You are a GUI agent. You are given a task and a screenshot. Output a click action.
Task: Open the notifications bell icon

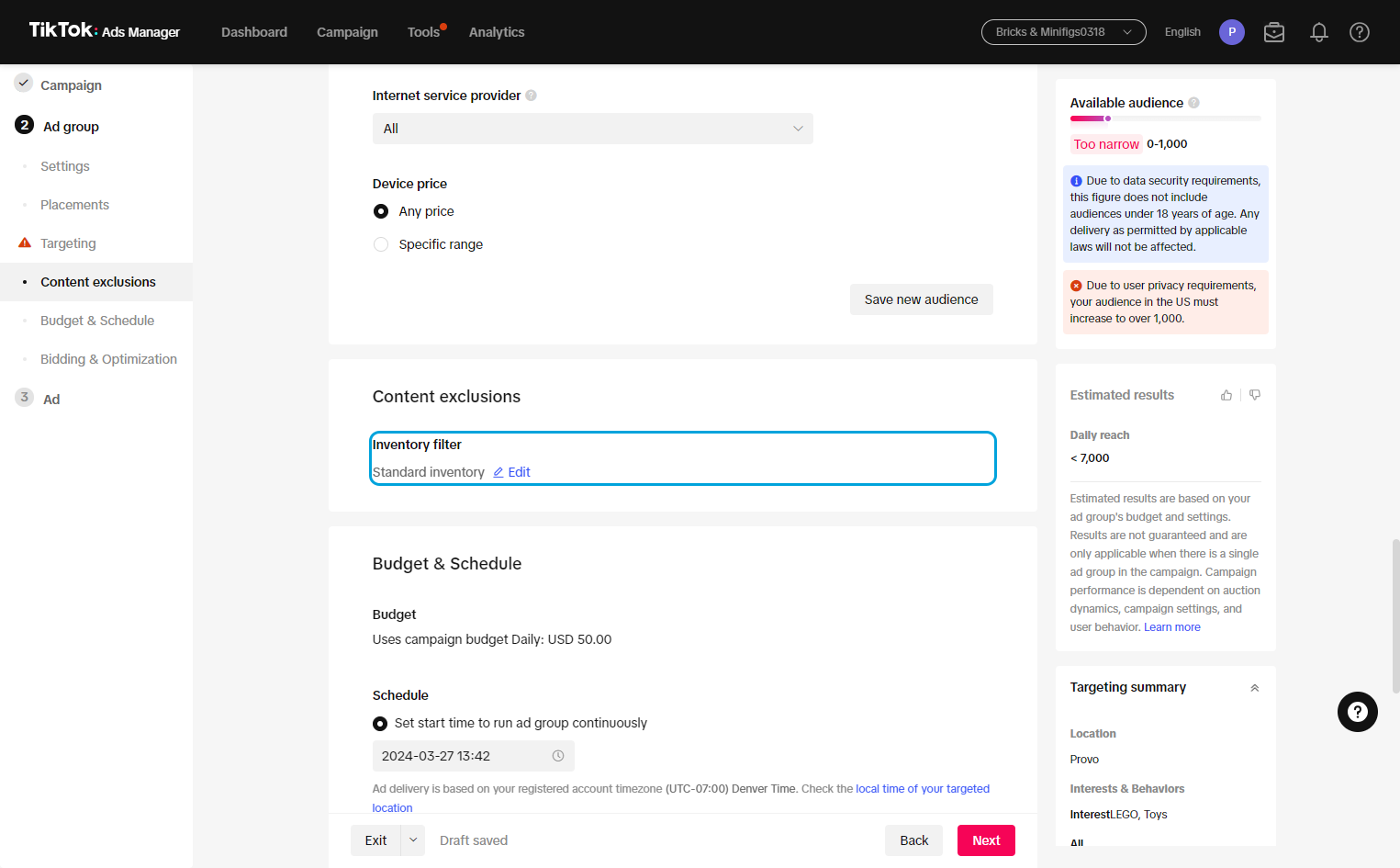pos(1319,32)
